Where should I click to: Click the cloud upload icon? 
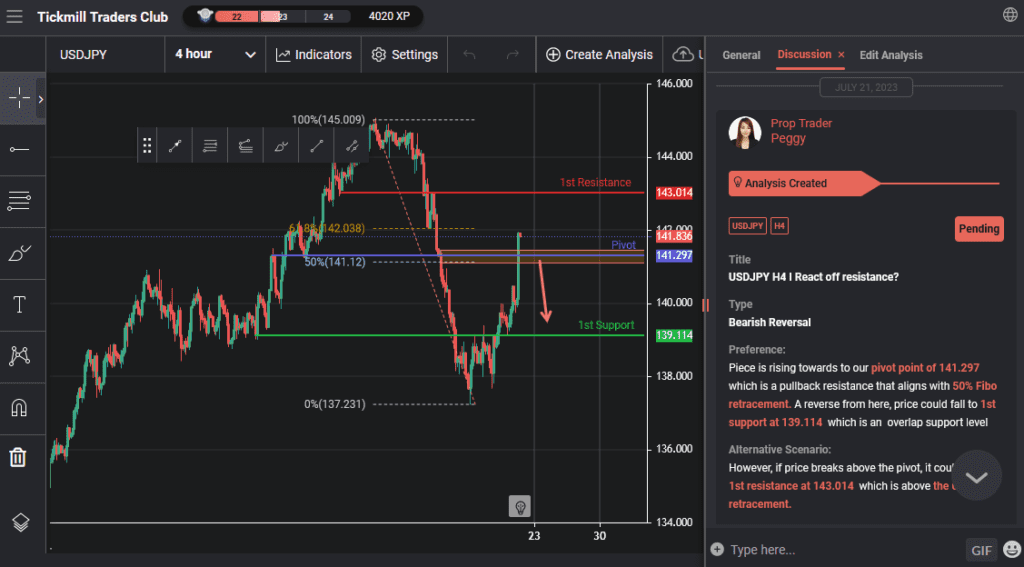682,54
